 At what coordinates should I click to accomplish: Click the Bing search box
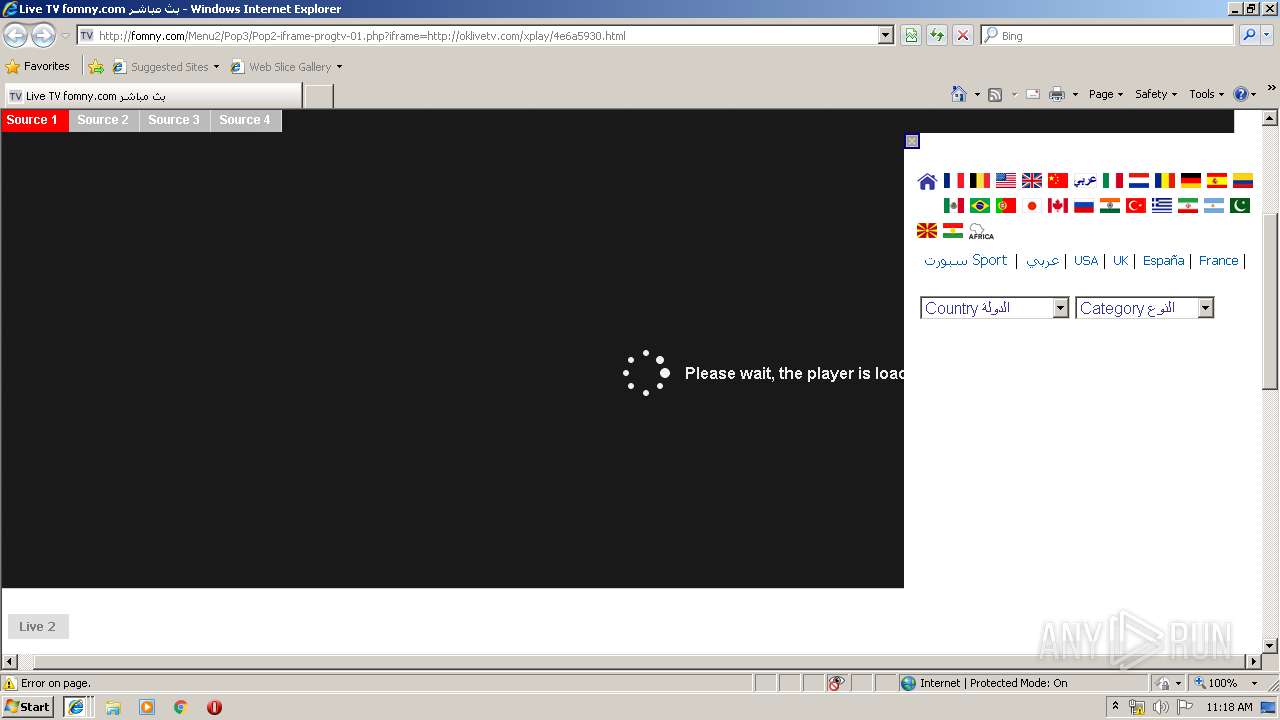[x=1108, y=35]
